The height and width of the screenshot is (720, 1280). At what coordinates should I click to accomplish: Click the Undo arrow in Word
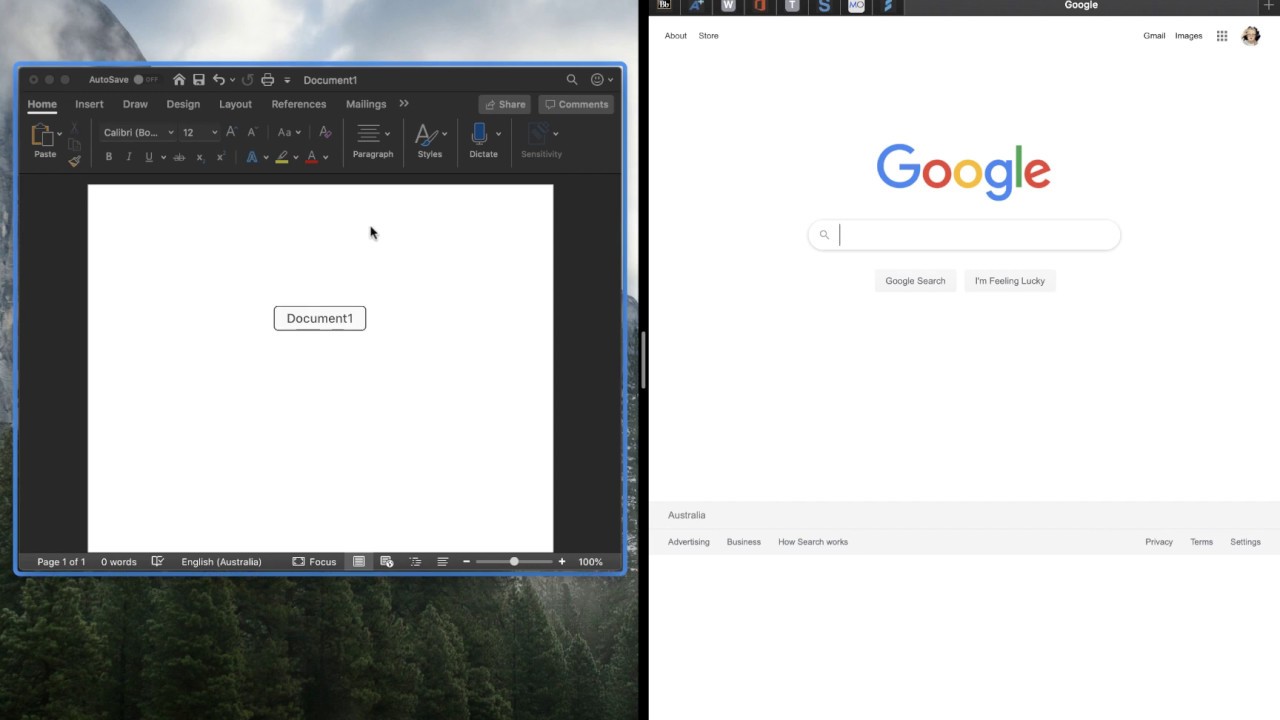click(x=219, y=80)
